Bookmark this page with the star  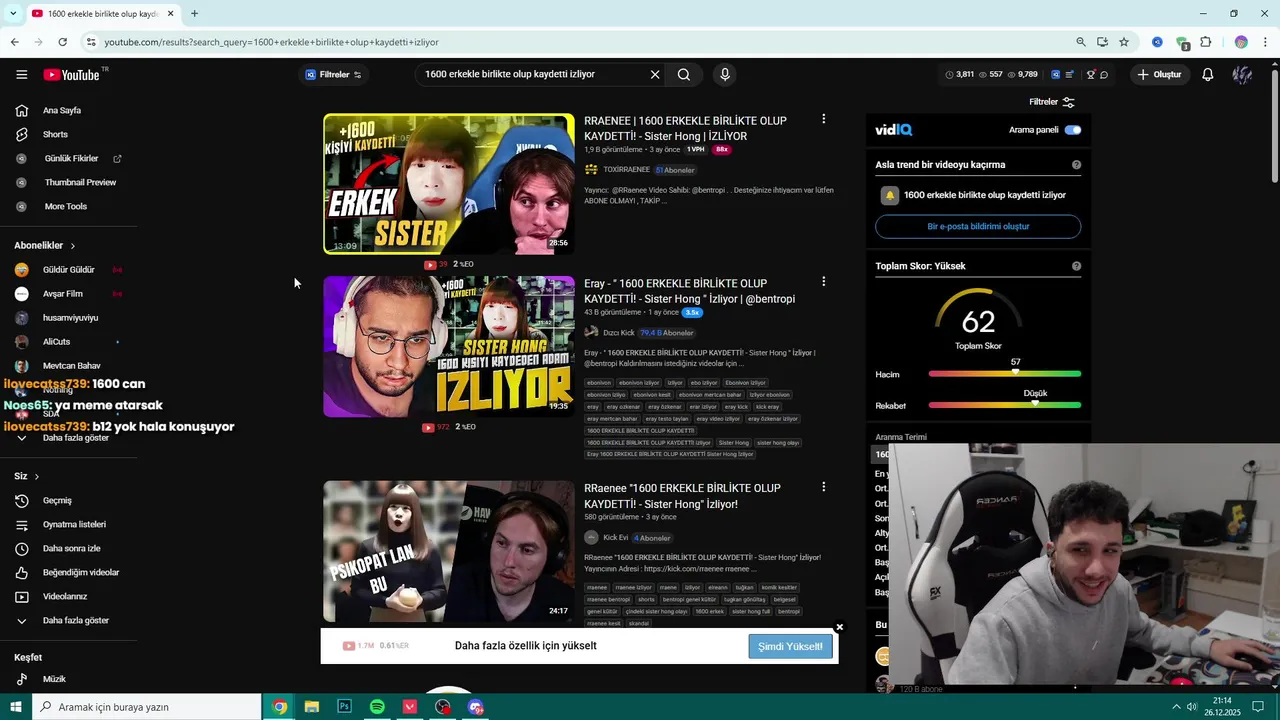coord(1124,42)
